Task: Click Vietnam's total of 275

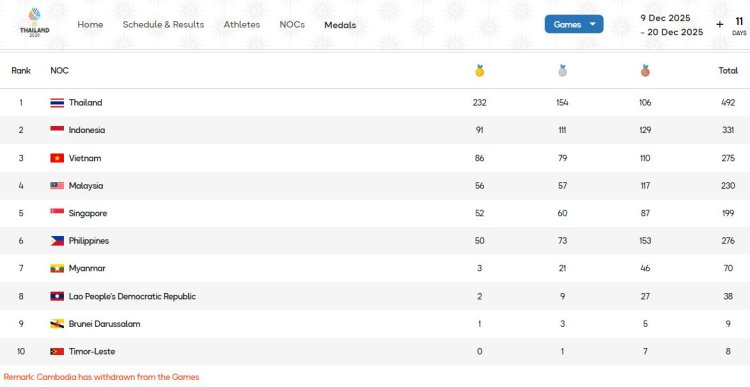Action: [728, 158]
